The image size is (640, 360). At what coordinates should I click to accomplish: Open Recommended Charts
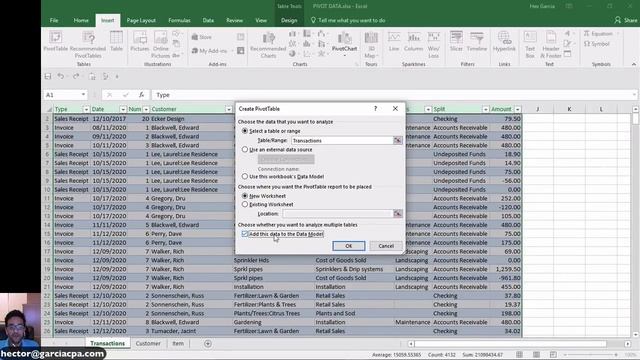tap(268, 44)
